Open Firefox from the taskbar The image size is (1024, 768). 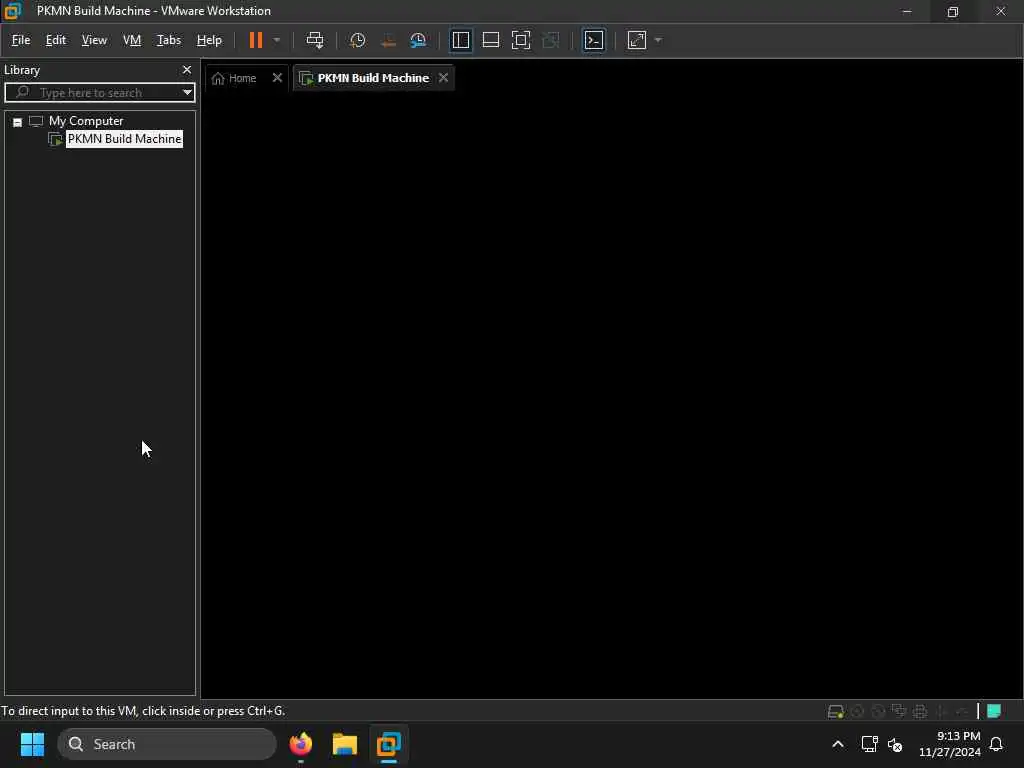[300, 744]
